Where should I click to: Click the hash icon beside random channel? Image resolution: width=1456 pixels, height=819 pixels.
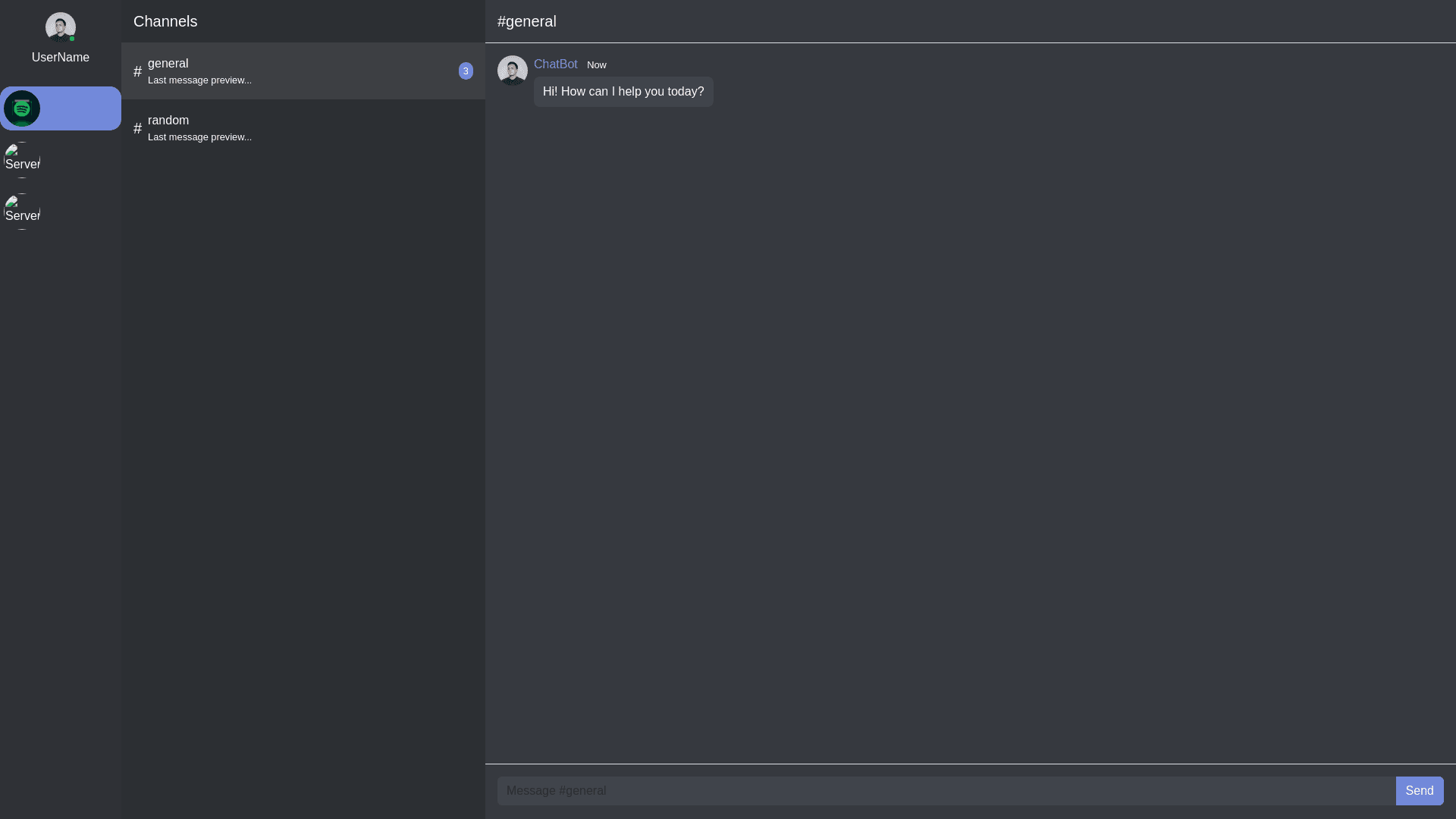tap(137, 128)
